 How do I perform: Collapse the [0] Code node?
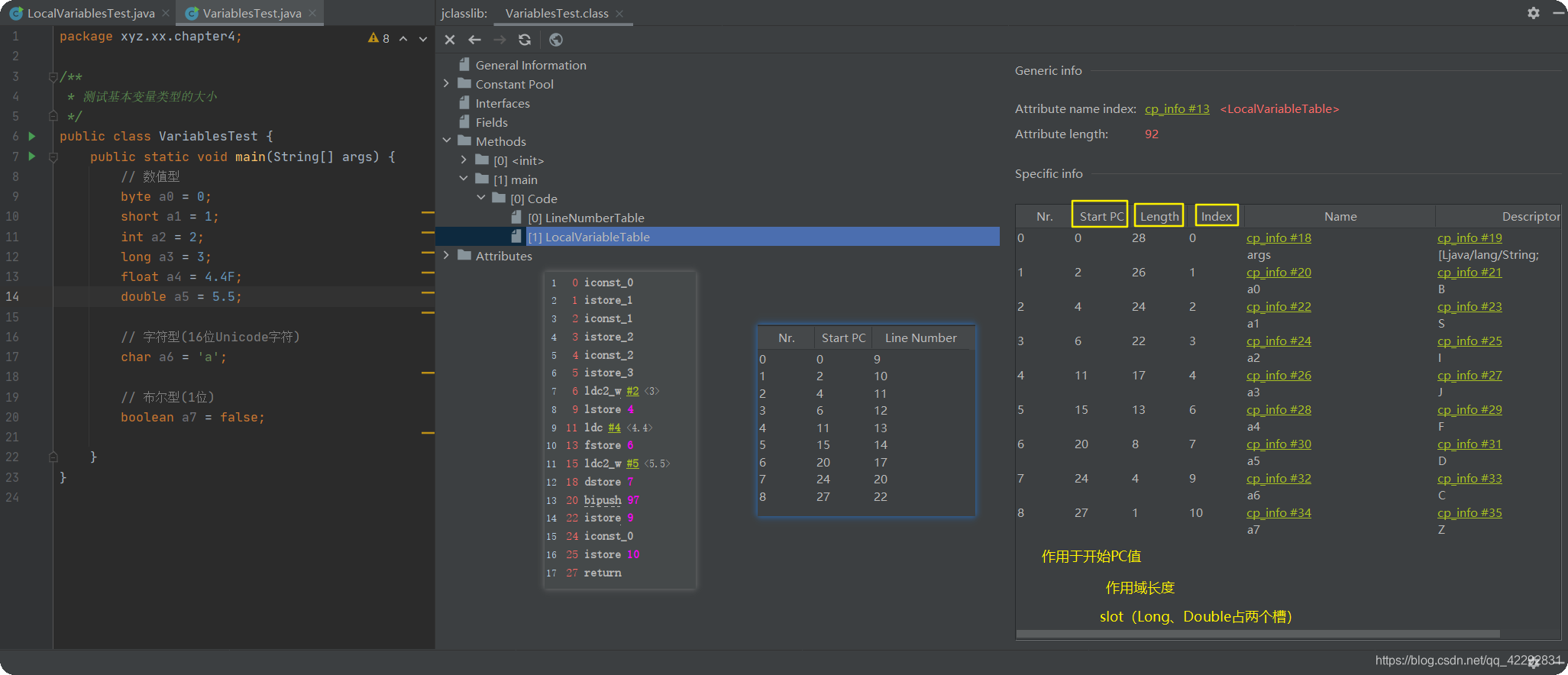[481, 199]
